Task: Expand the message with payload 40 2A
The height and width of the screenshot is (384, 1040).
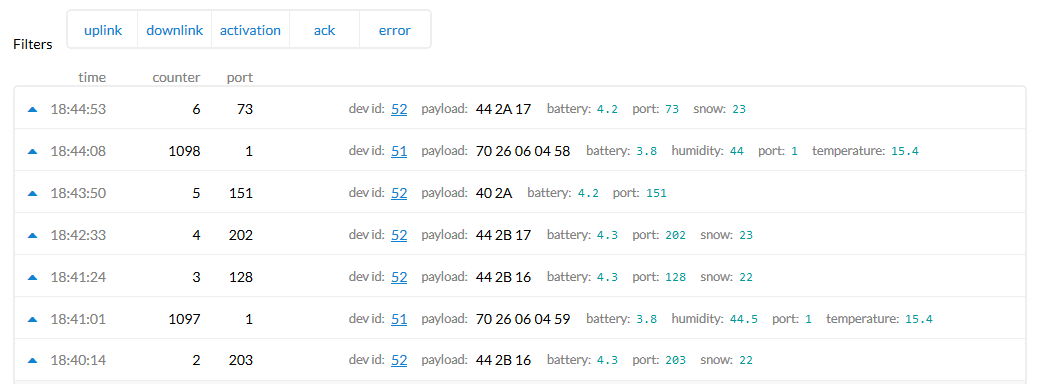Action: [x=520, y=193]
